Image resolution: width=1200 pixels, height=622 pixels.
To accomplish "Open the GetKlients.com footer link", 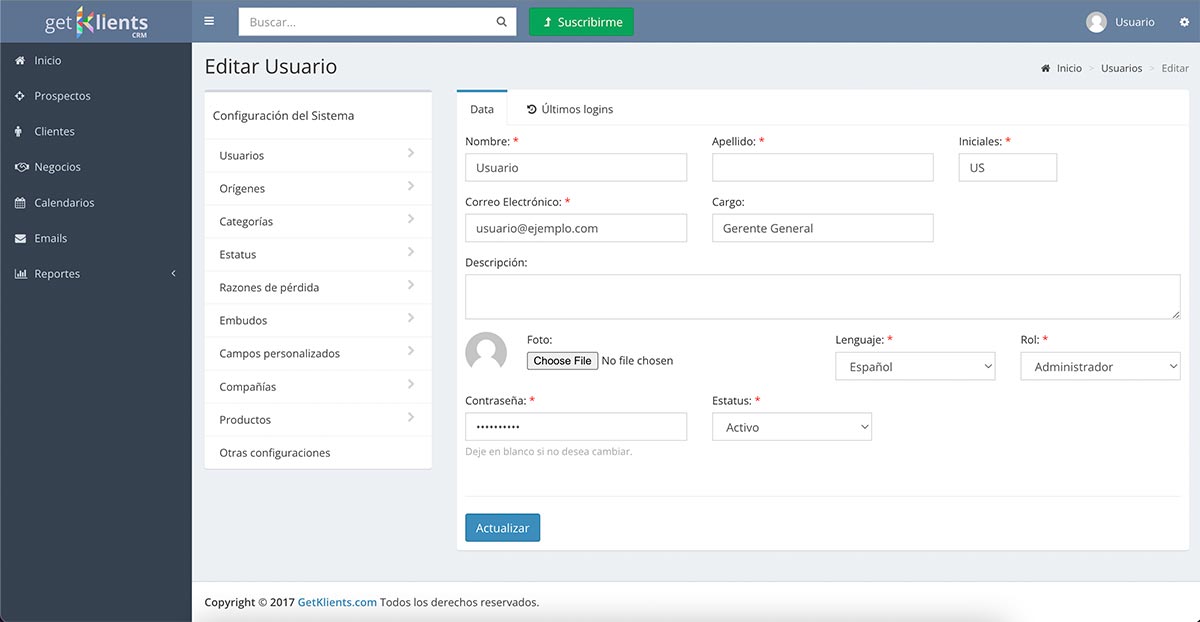I will [x=337, y=602].
